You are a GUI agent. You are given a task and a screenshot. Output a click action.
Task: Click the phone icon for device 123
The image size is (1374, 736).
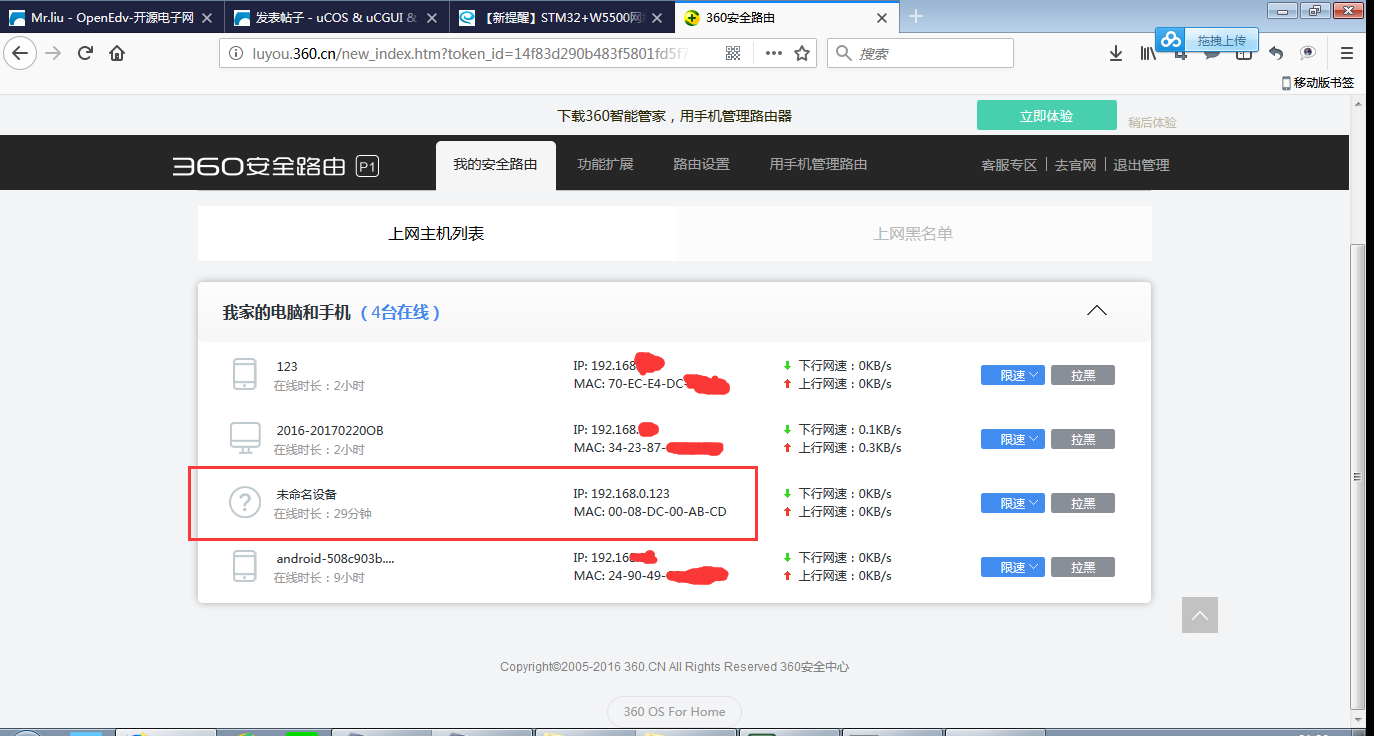pyautogui.click(x=244, y=375)
